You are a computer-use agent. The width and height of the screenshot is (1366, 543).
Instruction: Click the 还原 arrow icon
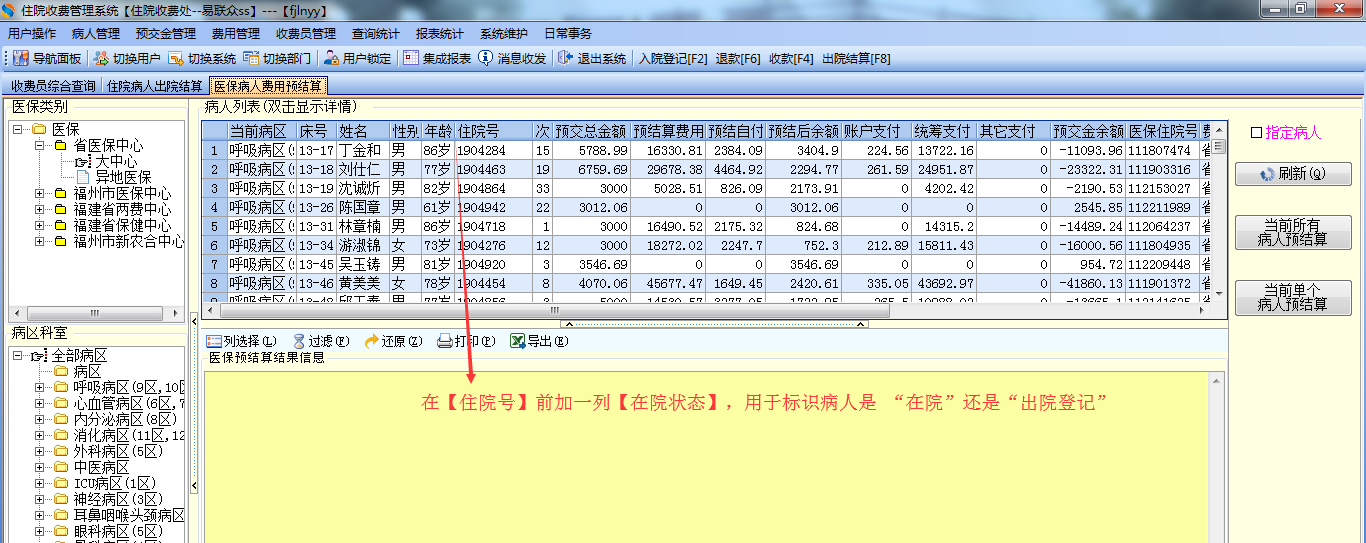point(371,341)
